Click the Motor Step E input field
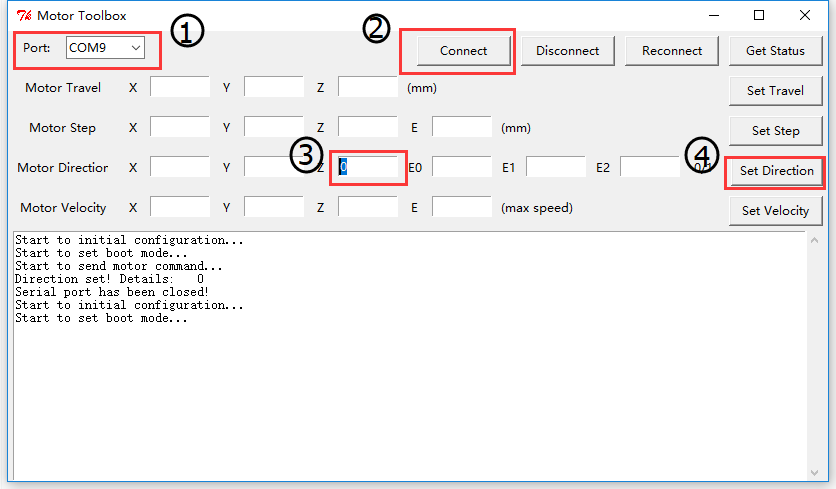Image resolution: width=836 pixels, height=489 pixels. pos(462,128)
